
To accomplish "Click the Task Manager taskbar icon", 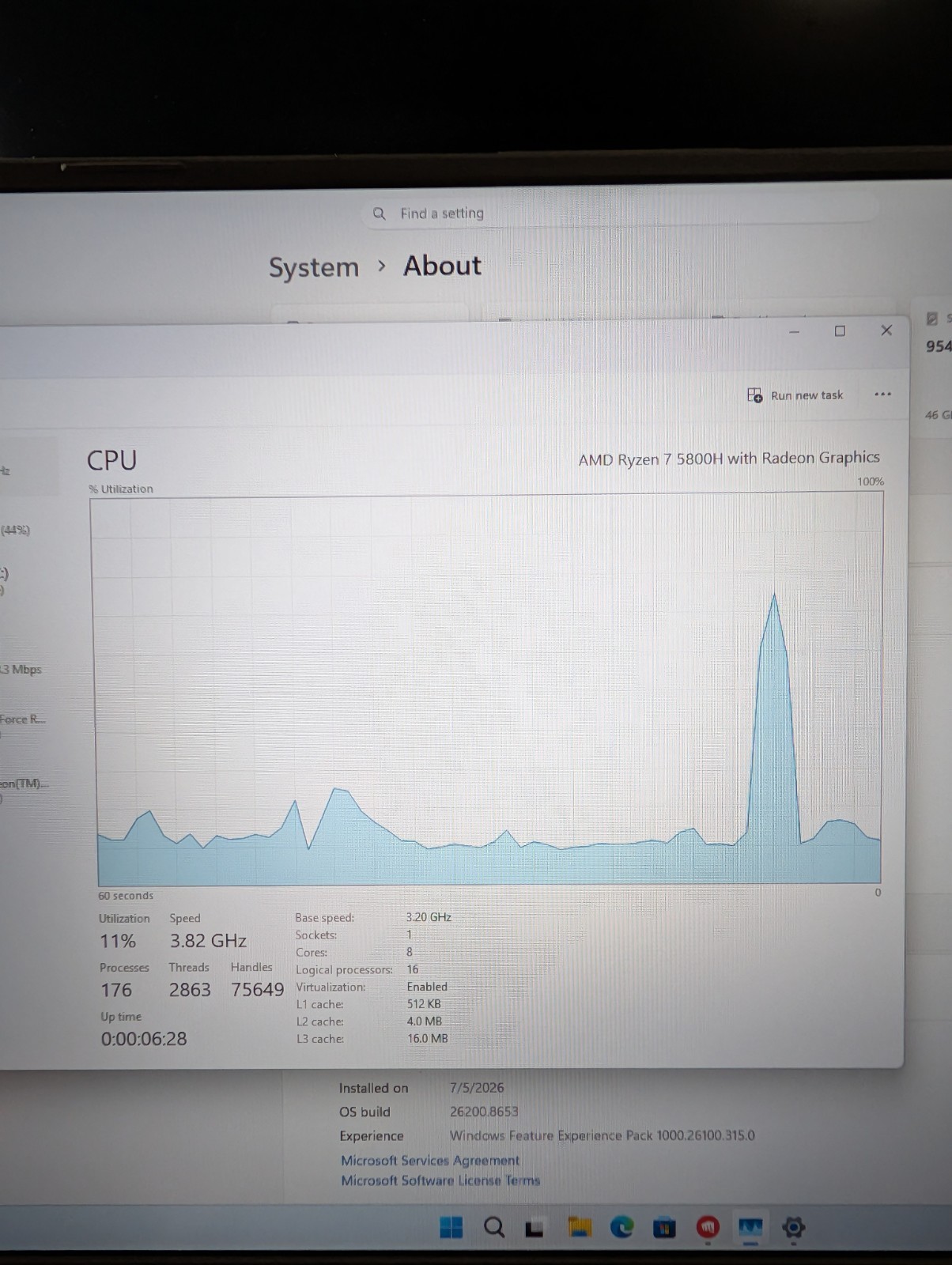I will click(x=750, y=1227).
